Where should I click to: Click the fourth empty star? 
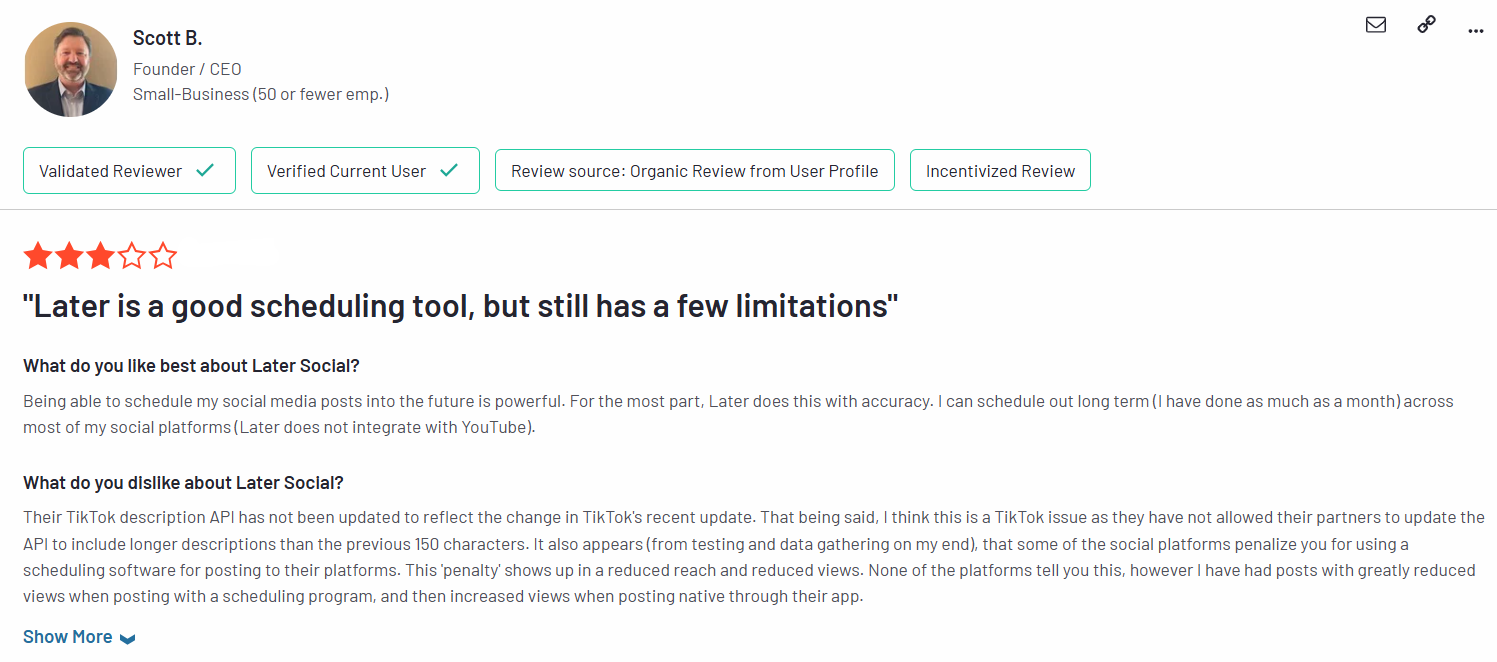point(131,256)
